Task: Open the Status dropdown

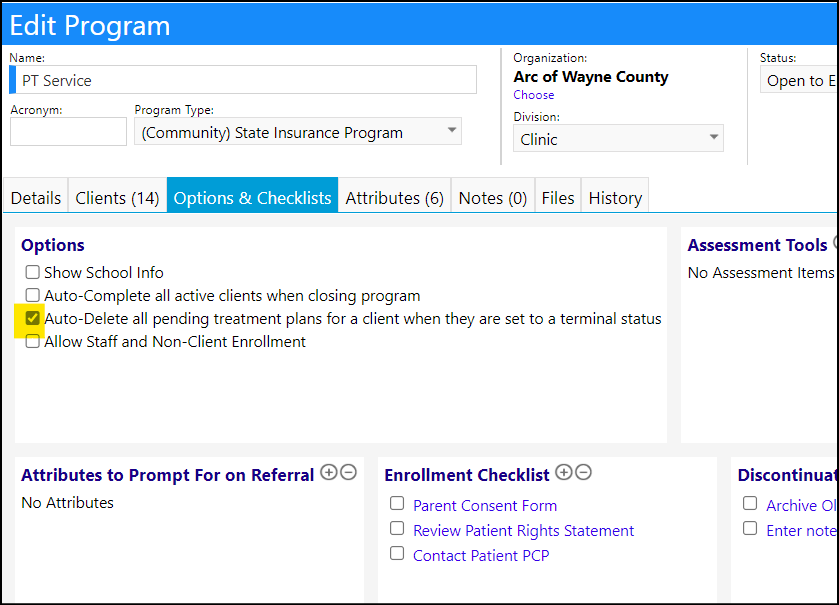Action: (x=799, y=81)
